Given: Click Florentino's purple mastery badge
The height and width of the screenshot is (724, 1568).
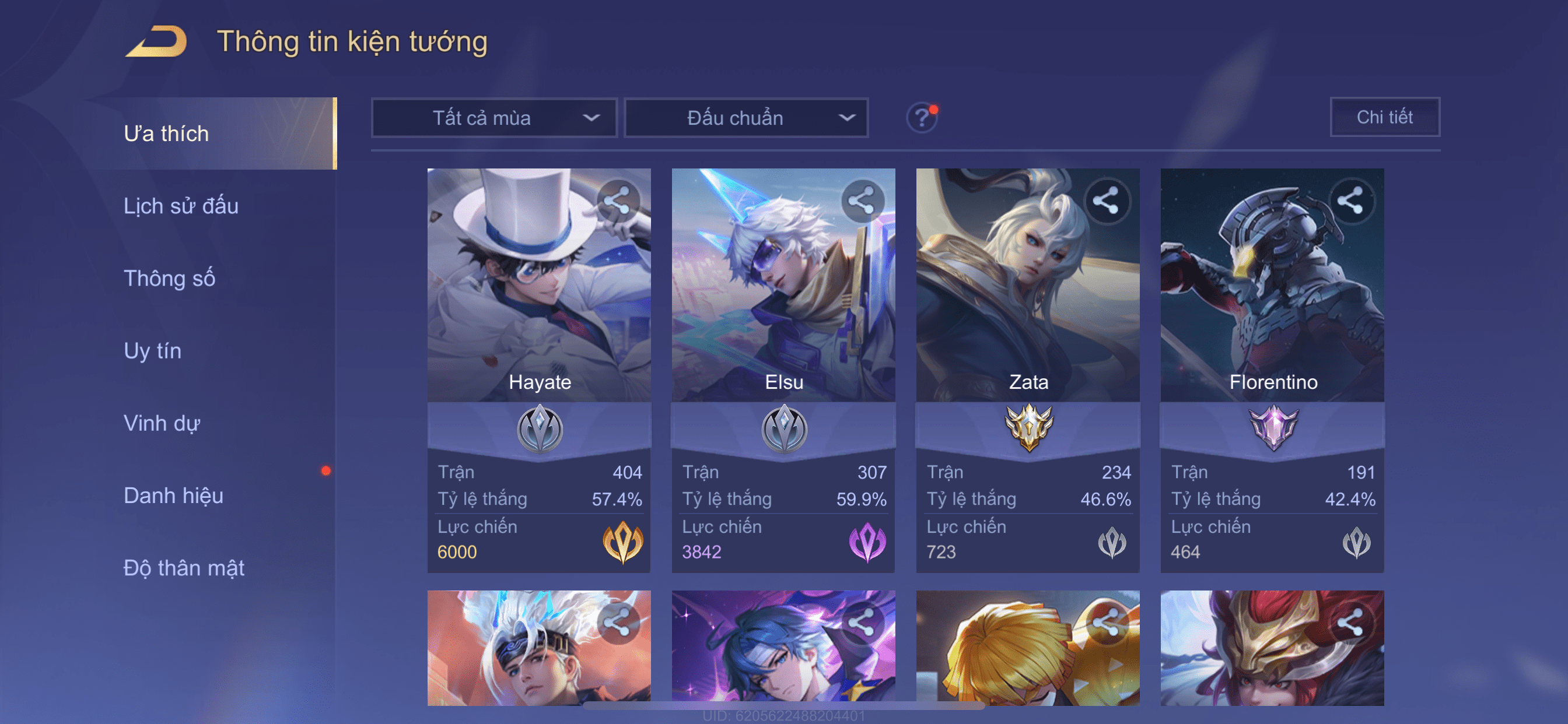Looking at the screenshot, I should (1273, 428).
